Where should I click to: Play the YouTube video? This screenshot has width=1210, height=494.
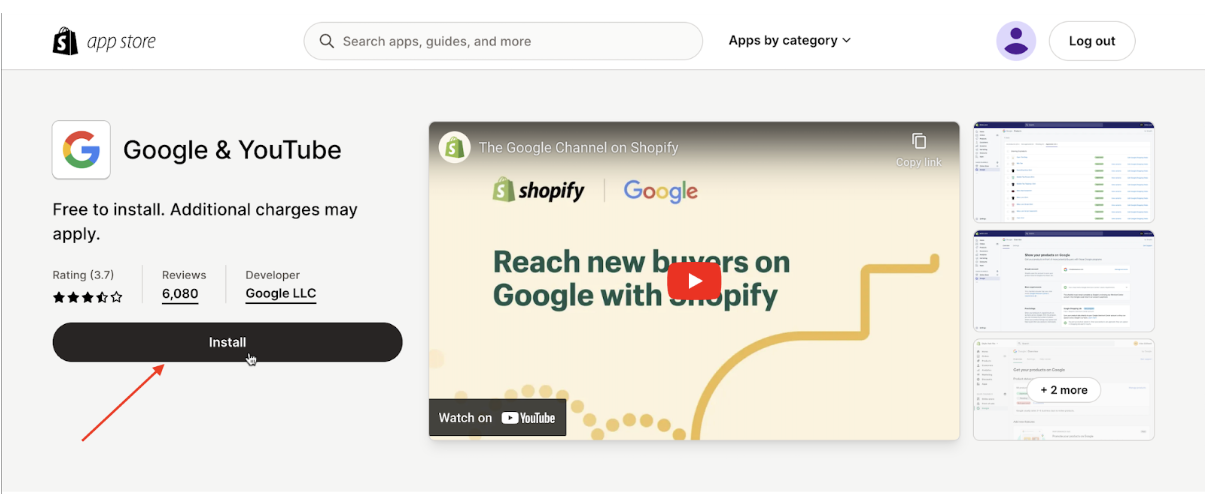[x=694, y=280]
